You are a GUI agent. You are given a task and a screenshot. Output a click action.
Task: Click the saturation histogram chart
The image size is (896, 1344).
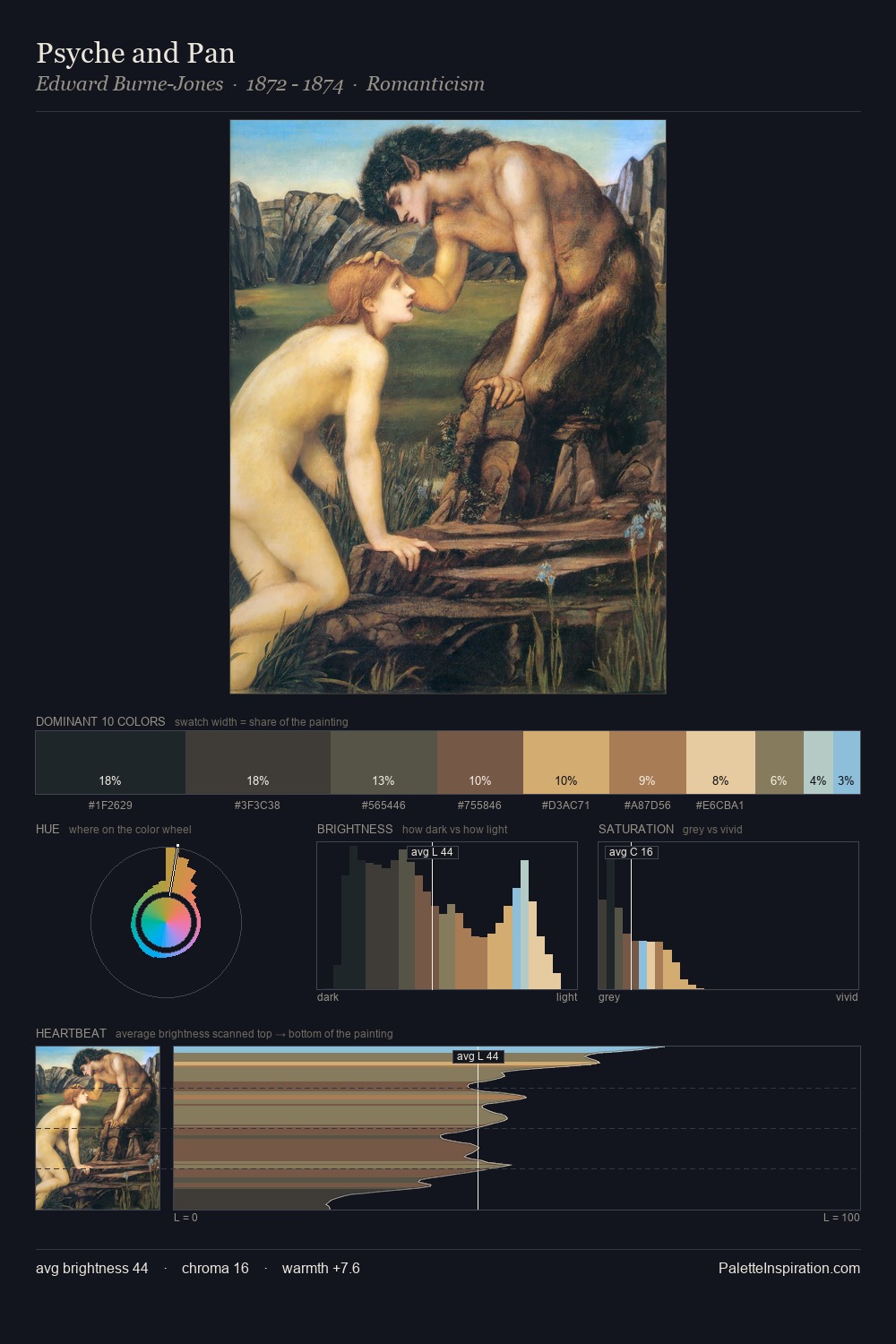point(728,916)
